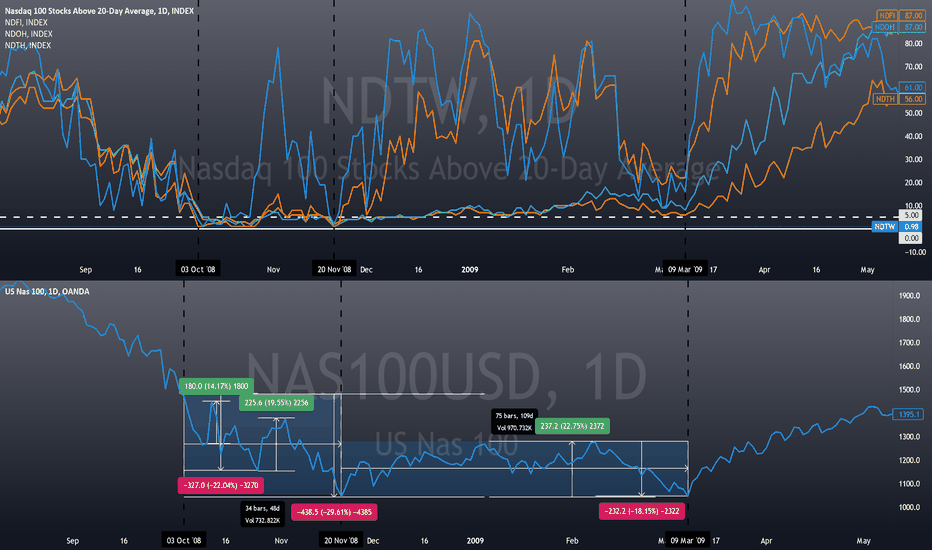Select the 'NDTH, INDEX' legend entry
The image size is (932, 550).
pos(28,45)
